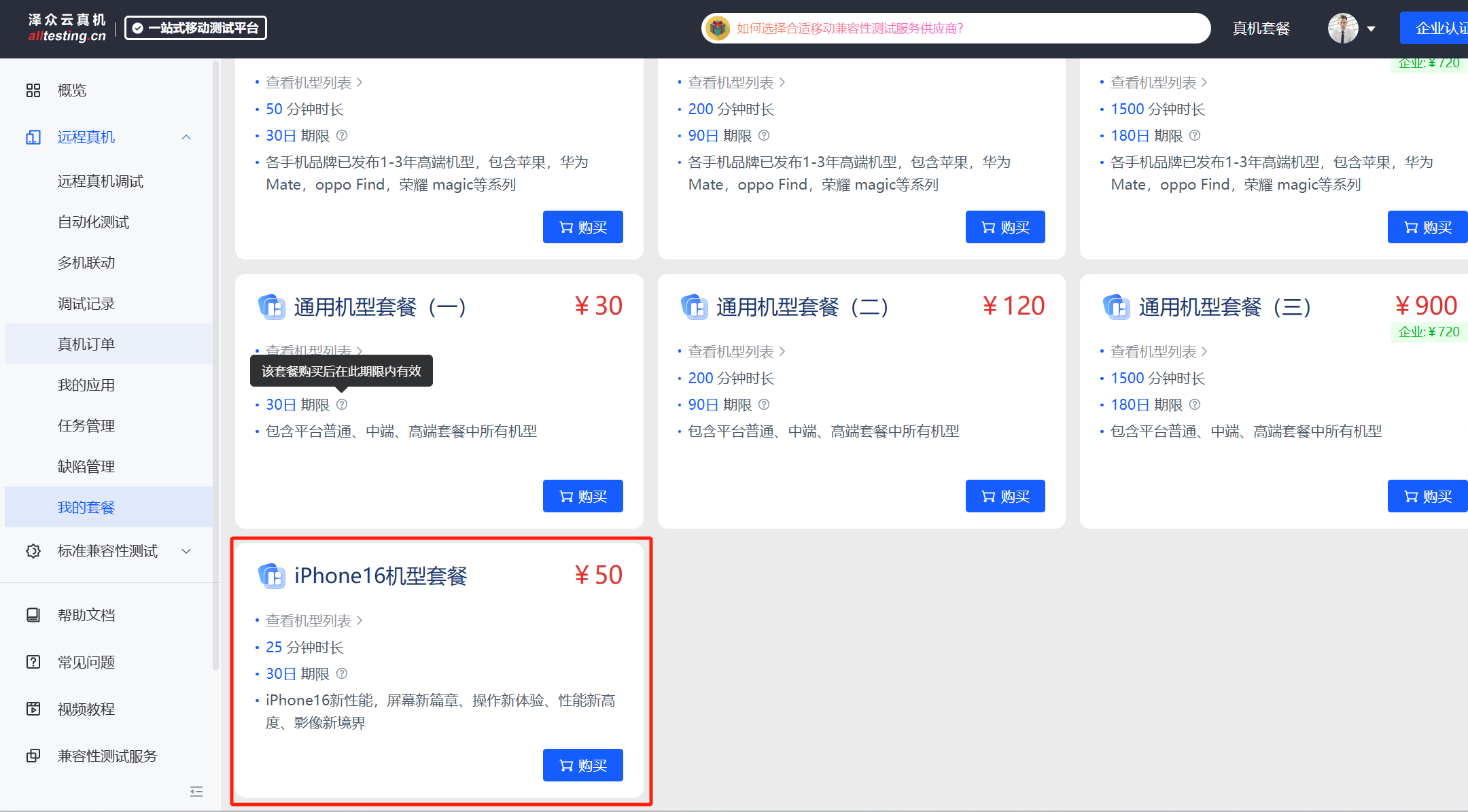Buy 通用机型套餐（一）
Screen dimensions: 1468x812
click(x=583, y=496)
